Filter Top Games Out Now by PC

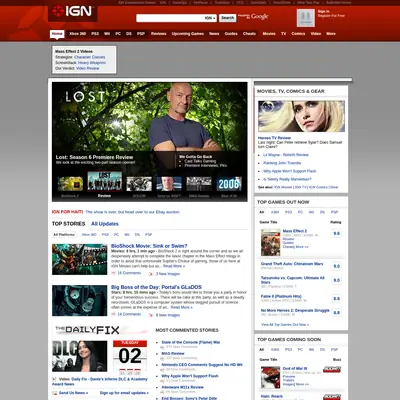(300, 212)
